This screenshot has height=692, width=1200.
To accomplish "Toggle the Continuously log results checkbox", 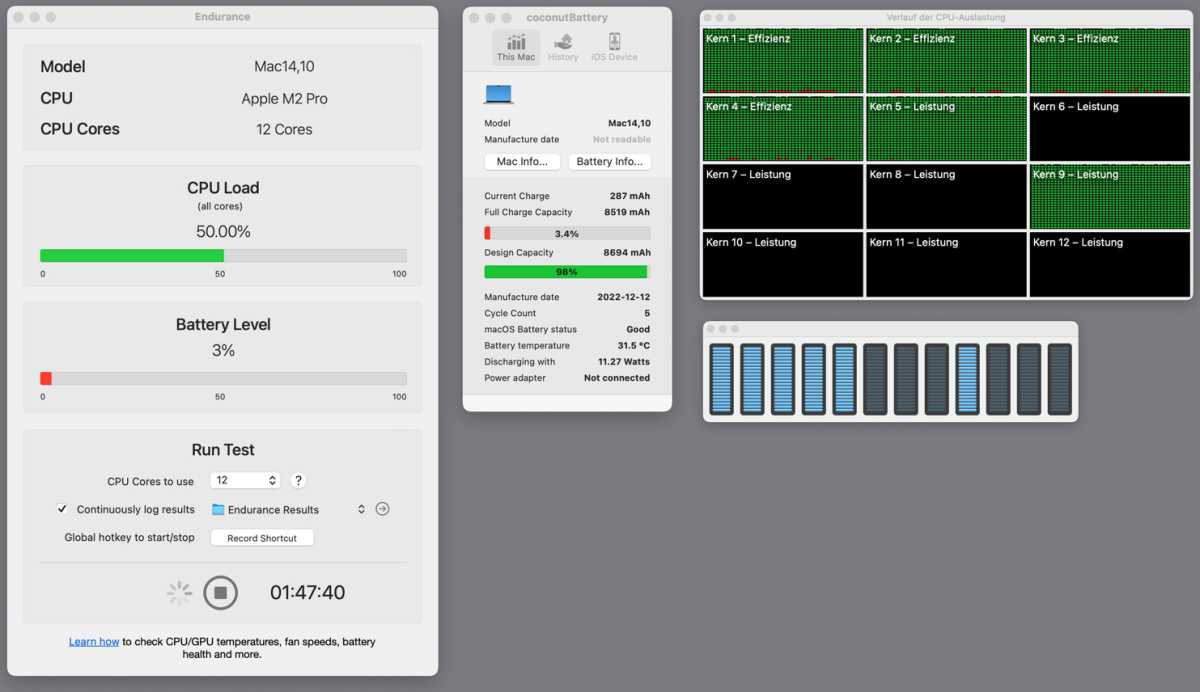I will (x=62, y=509).
